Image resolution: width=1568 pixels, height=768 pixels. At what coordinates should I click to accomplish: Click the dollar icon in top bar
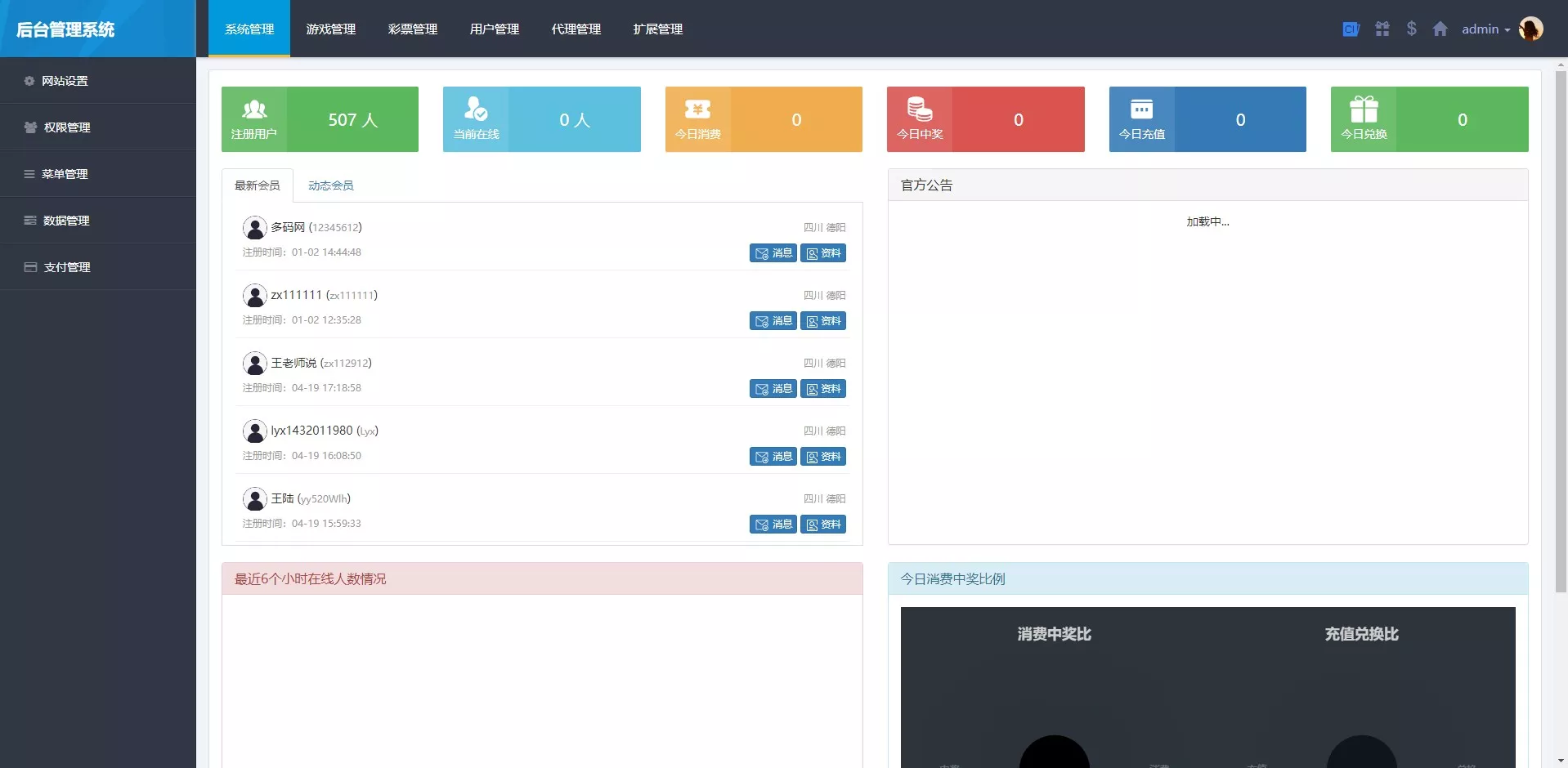pos(1411,29)
